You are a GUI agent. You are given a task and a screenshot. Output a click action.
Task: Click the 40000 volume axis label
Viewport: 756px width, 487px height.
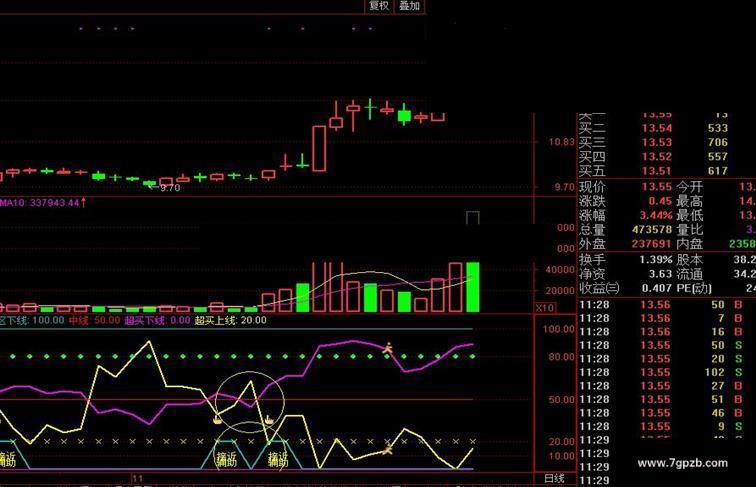click(x=560, y=270)
